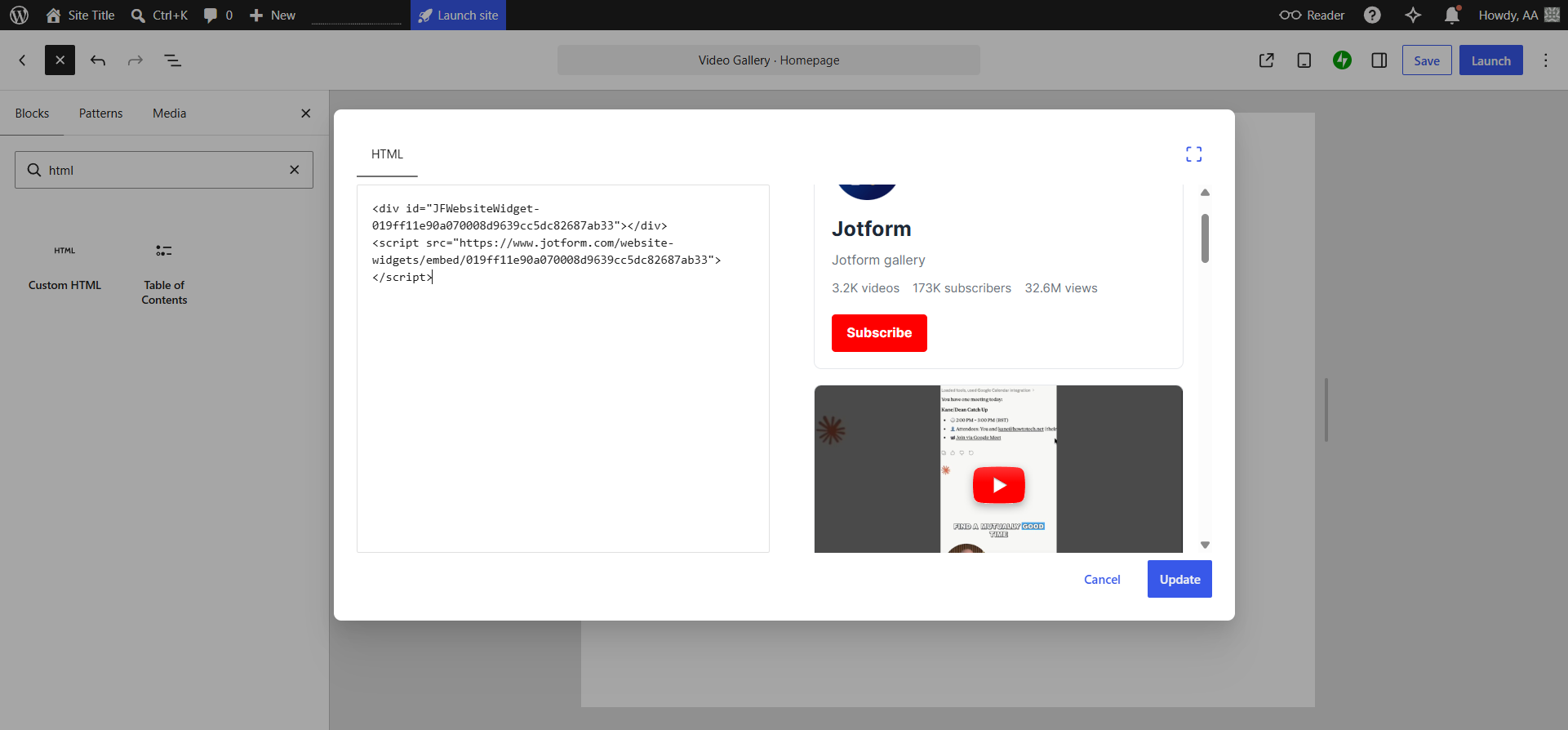Click New in the admin bar
The image size is (1568, 730).
273,15
